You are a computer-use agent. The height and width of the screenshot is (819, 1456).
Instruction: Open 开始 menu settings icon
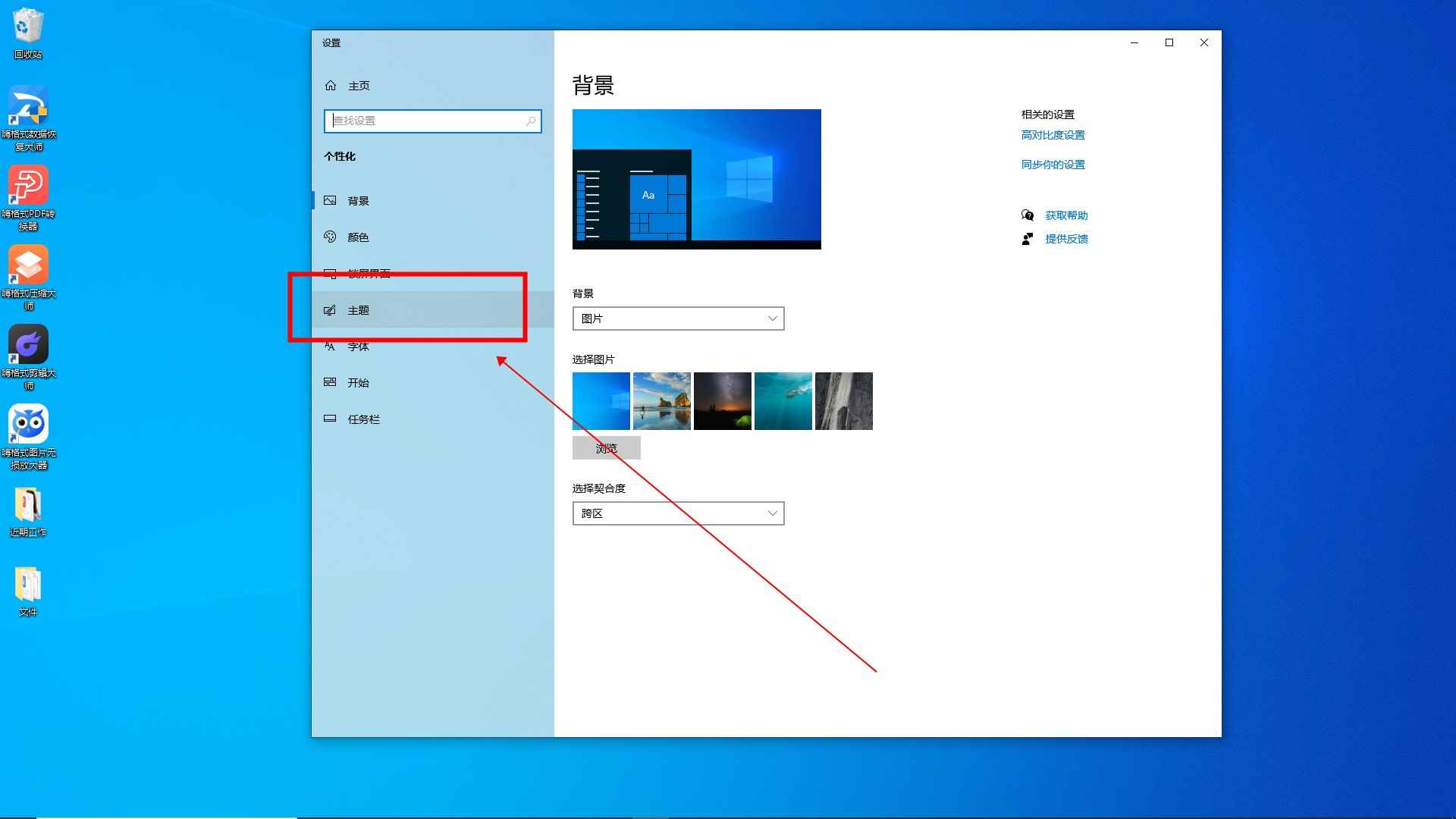click(331, 382)
